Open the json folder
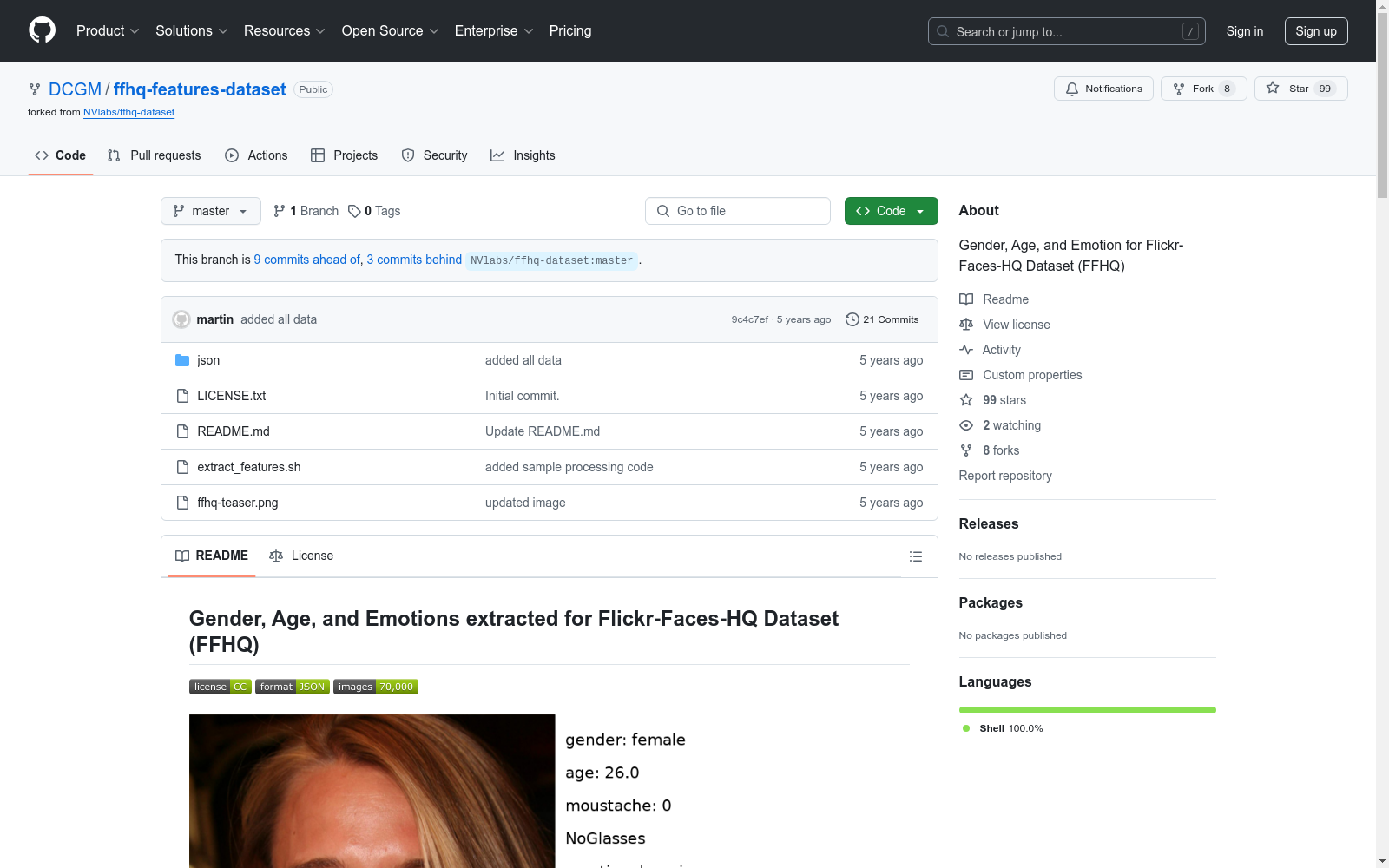 [208, 360]
